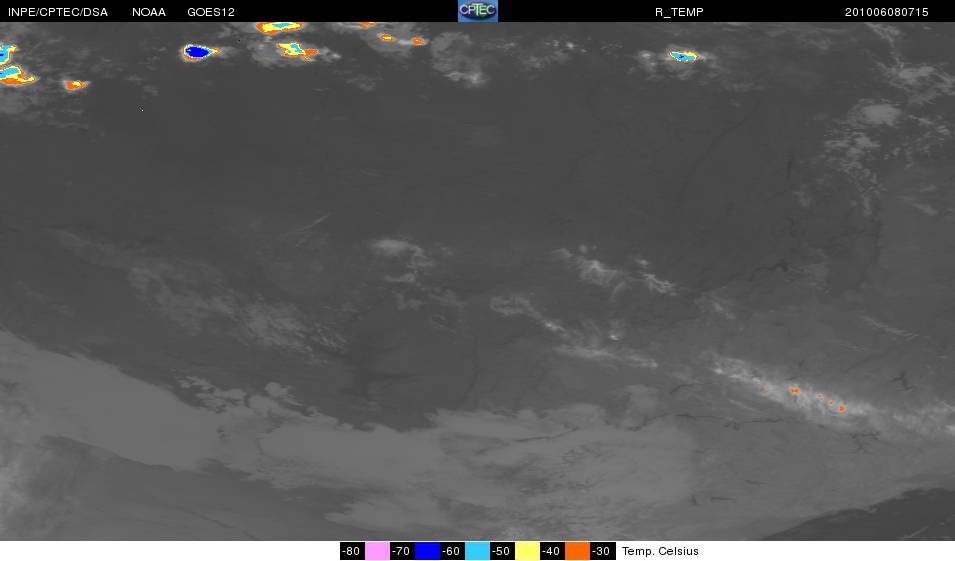Screen dimensions: 955x561
Task: Click the pink legend swatch after -80
Action: [377, 551]
